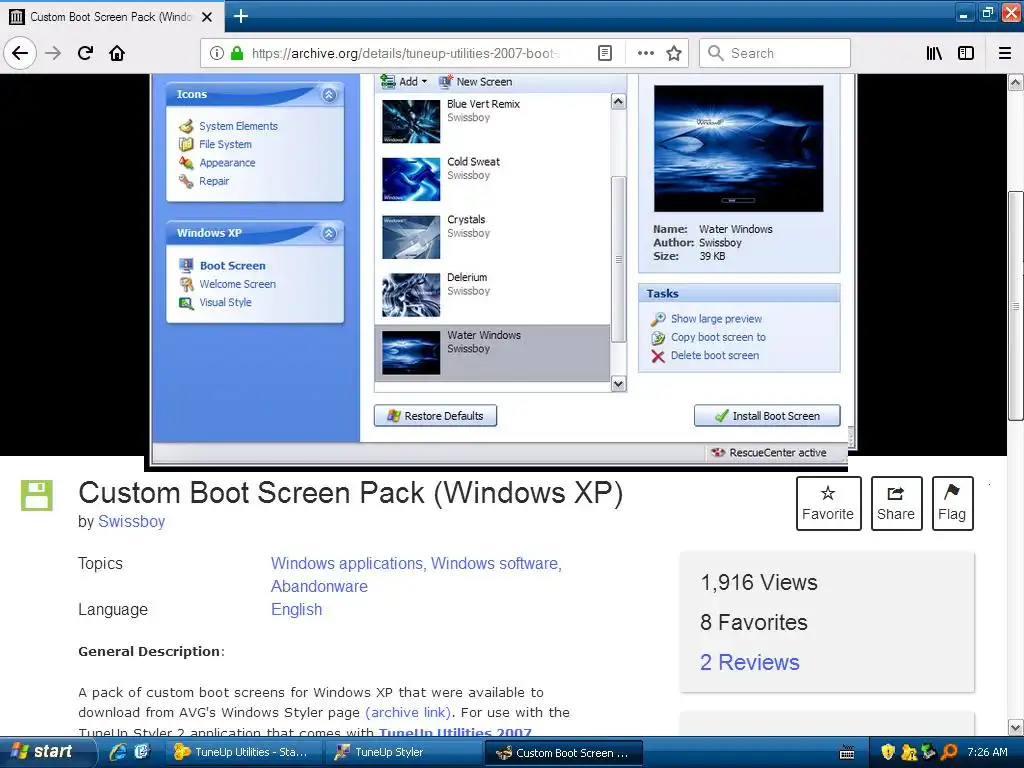Open the Add dropdown in Styler toolbar
This screenshot has width=1024, height=768.
click(x=404, y=82)
